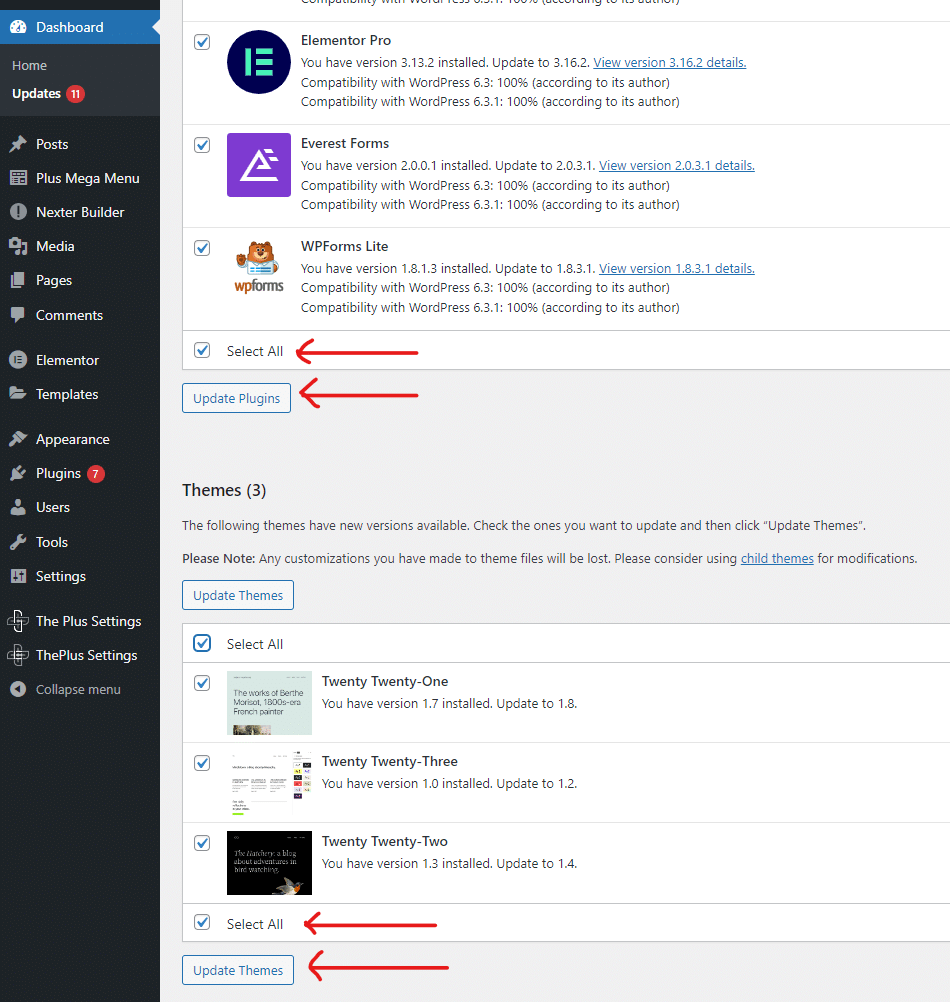Uncheck the Twenty Twenty-One theme checkbox

point(201,683)
